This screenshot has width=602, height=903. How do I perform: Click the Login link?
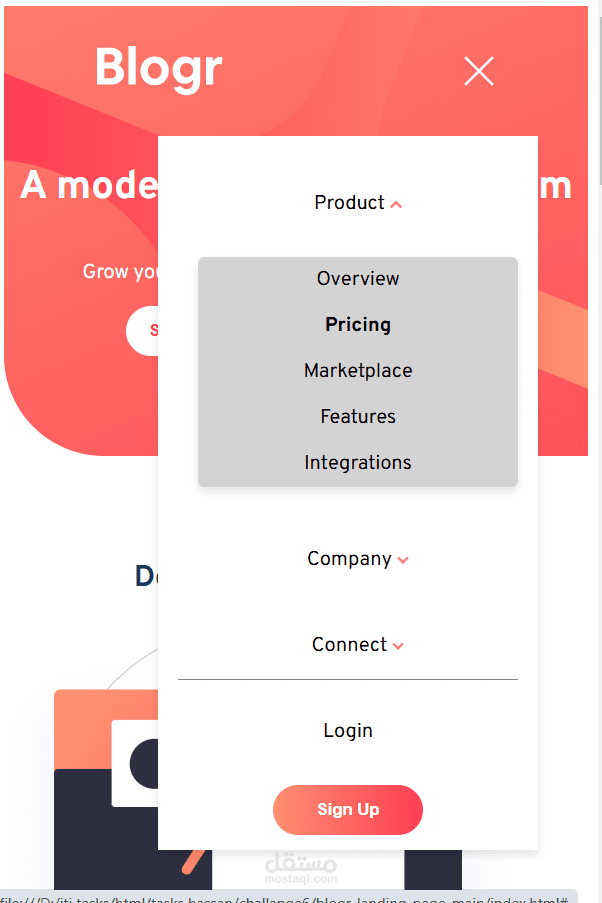(348, 731)
